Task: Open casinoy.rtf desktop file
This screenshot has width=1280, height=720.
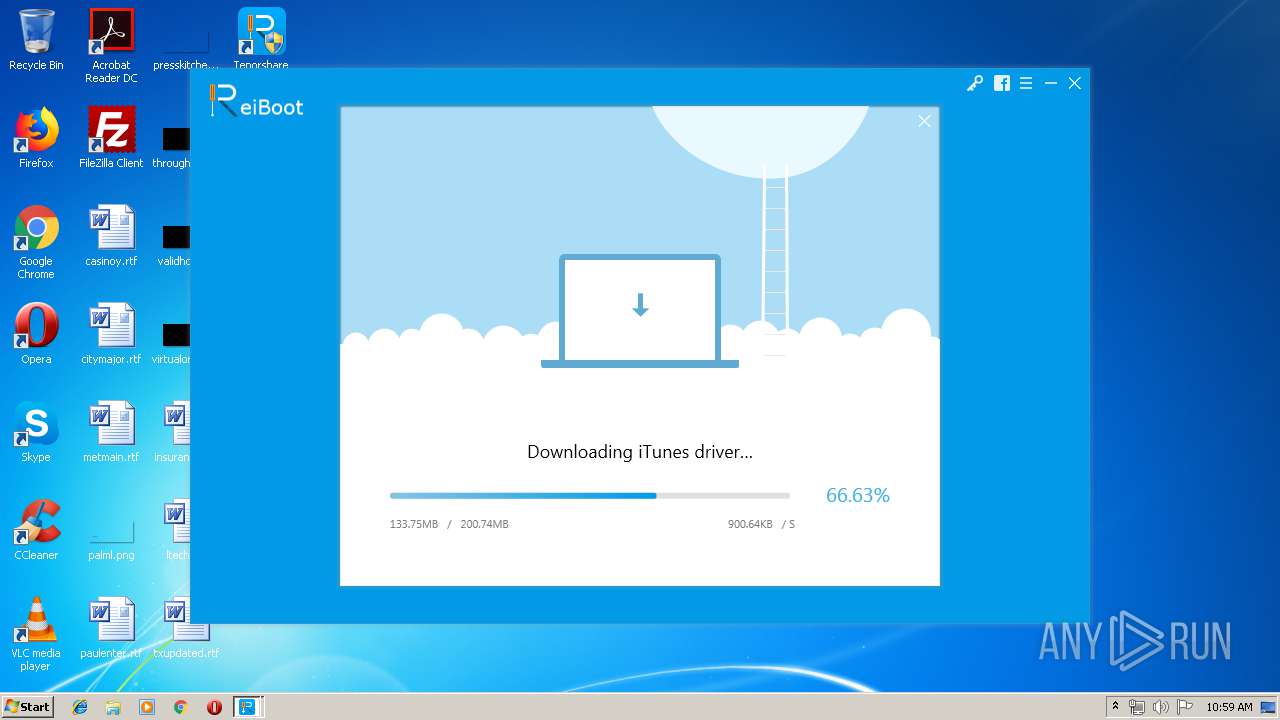Action: click(x=111, y=237)
